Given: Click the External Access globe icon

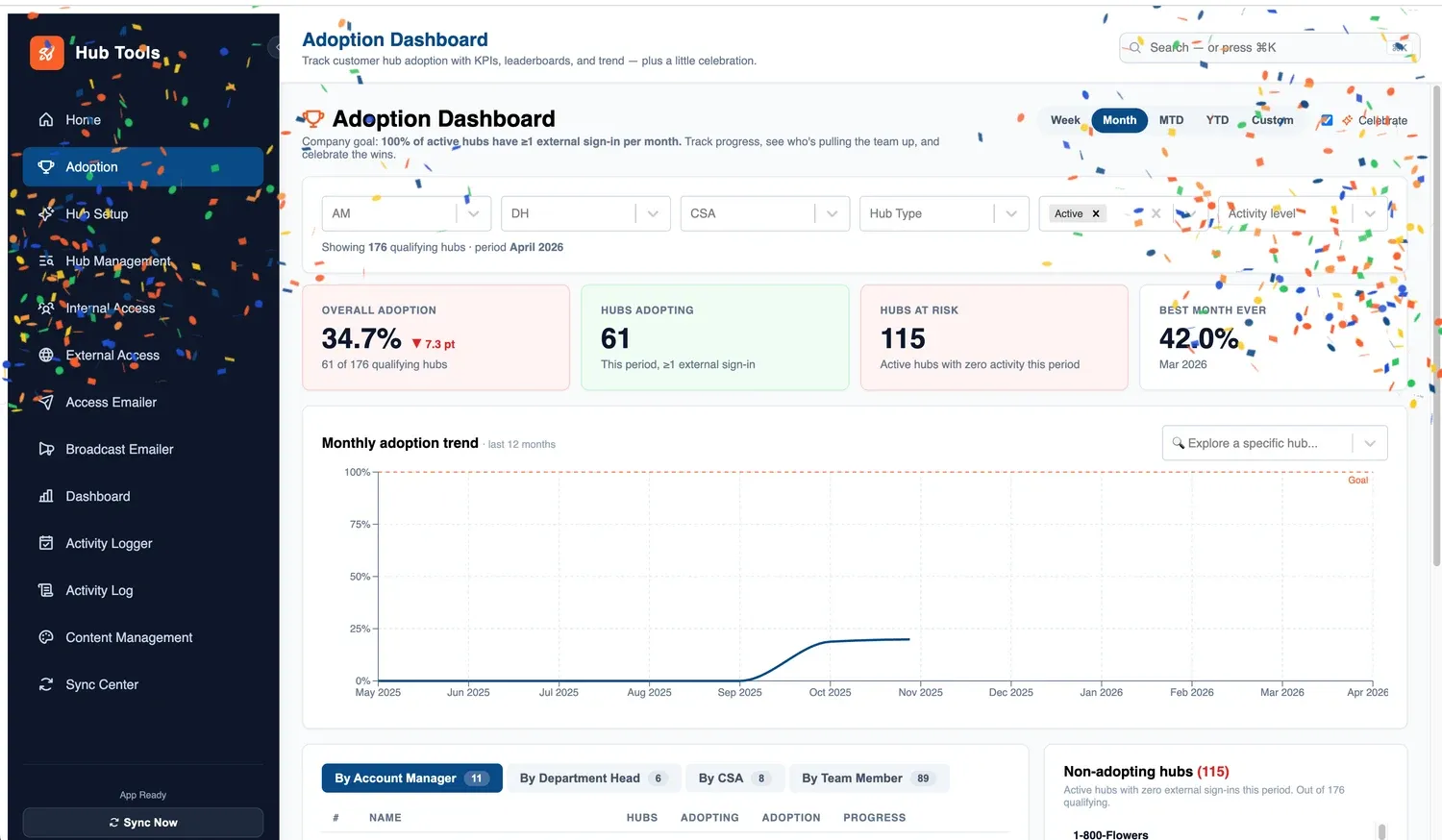Looking at the screenshot, I should (46, 356).
